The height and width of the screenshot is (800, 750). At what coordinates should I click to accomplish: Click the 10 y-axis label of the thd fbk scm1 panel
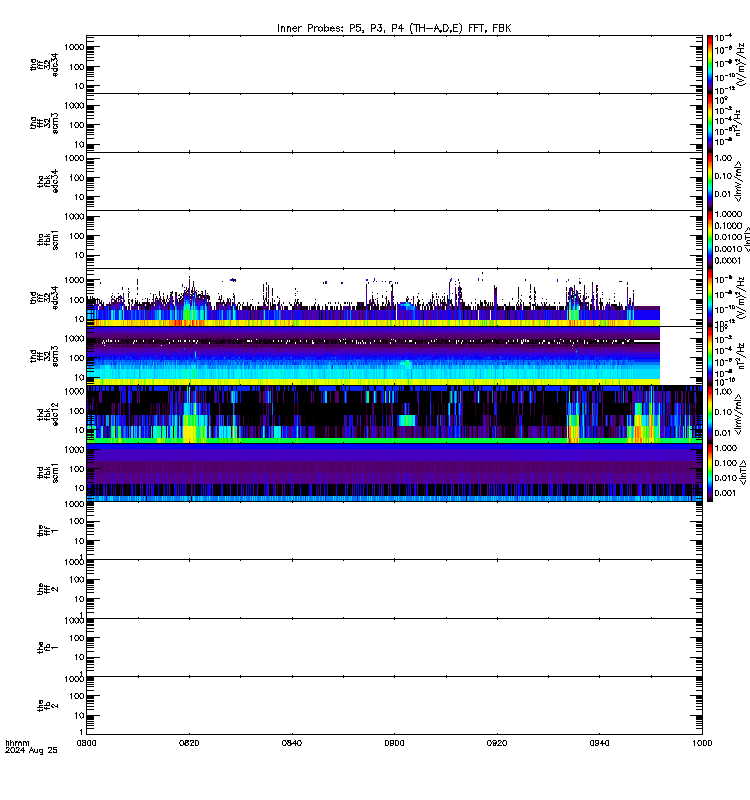(x=79, y=488)
